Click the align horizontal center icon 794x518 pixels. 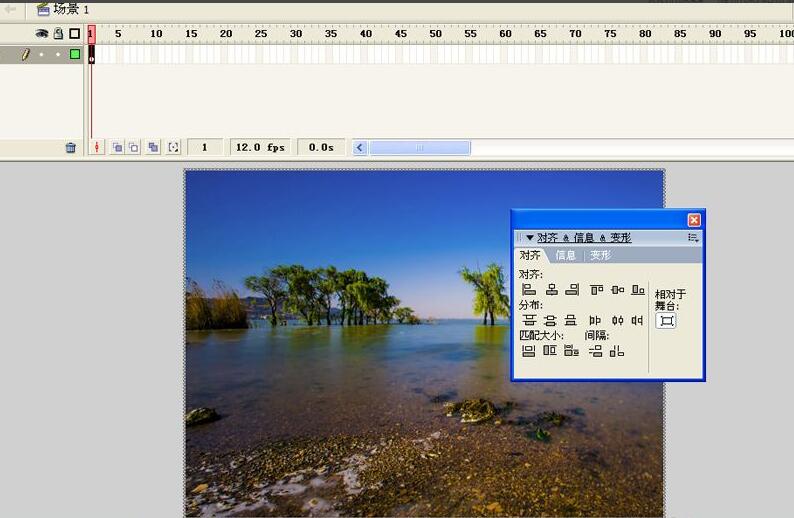coord(551,290)
